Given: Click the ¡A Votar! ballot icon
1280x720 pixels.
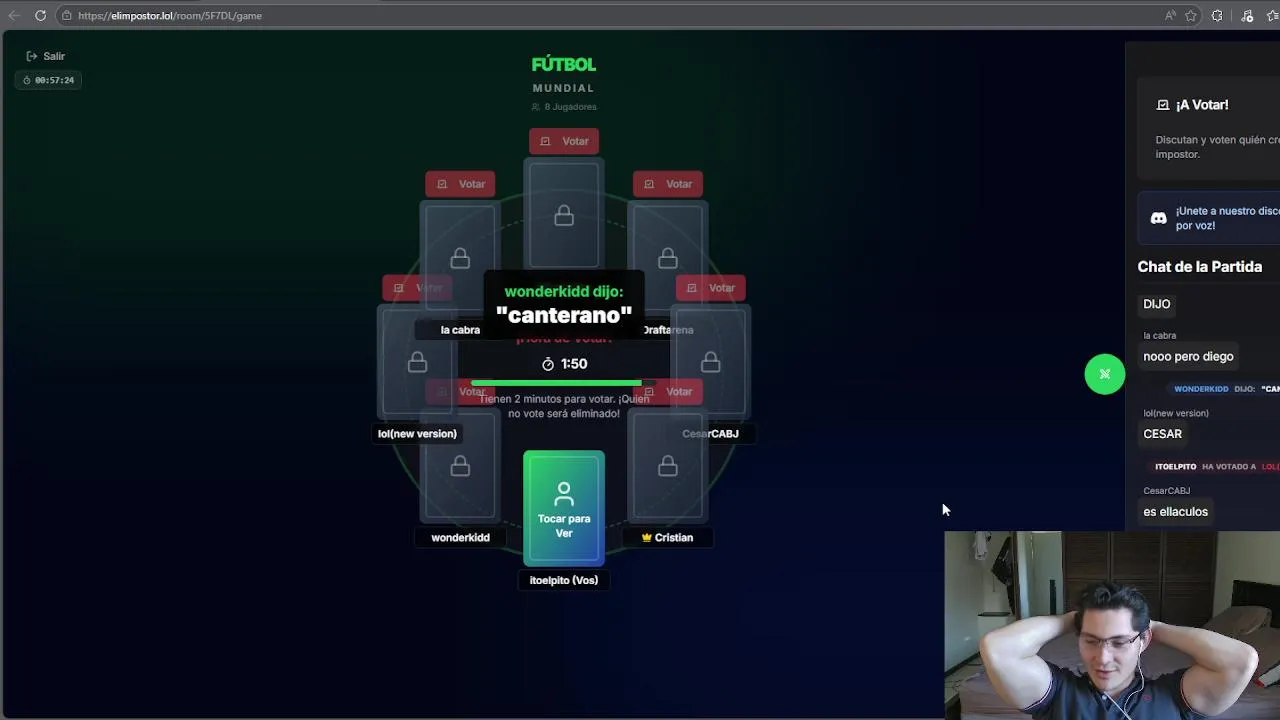Looking at the screenshot, I should (1163, 105).
